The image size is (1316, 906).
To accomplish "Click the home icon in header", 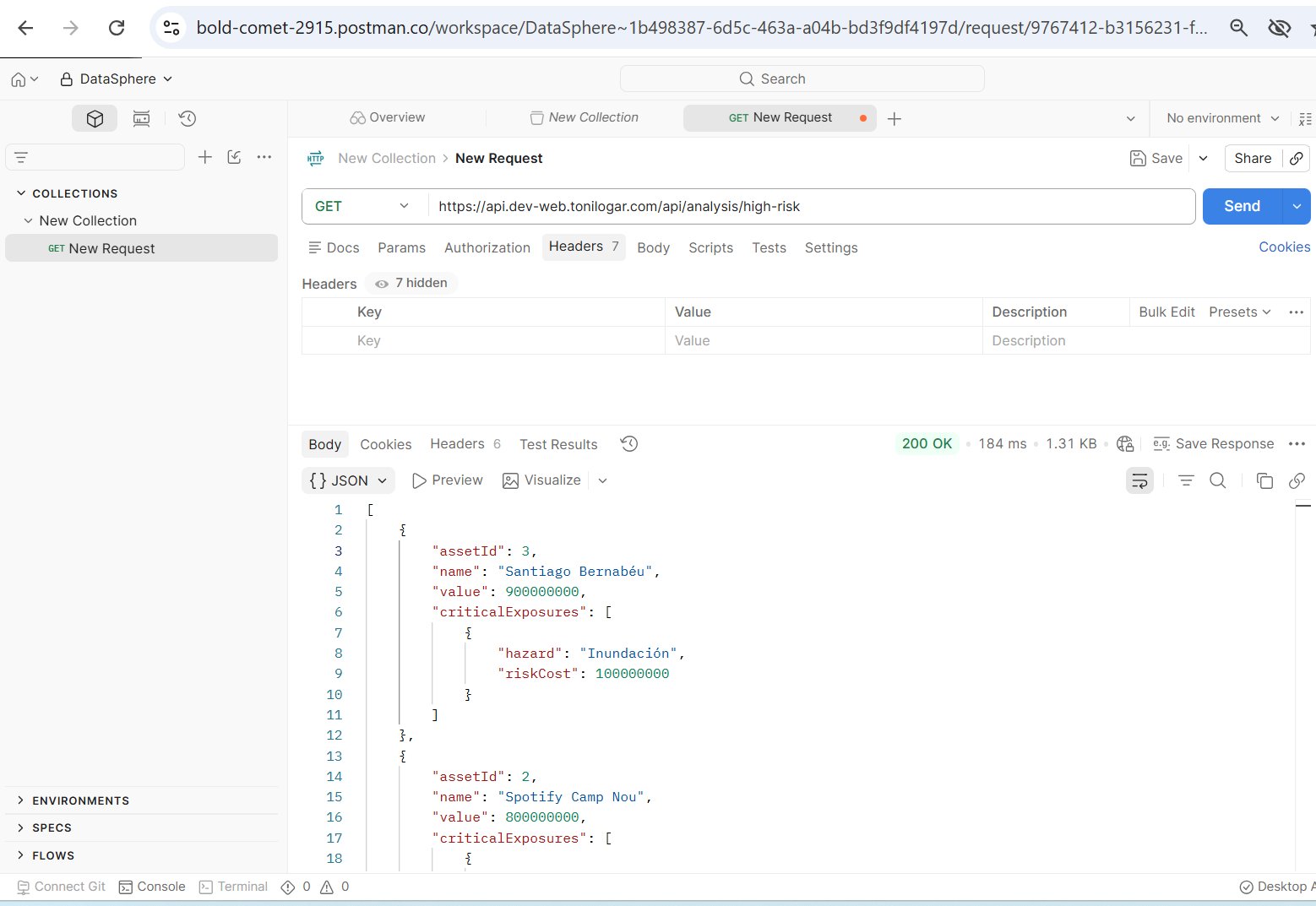I will pyautogui.click(x=18, y=79).
